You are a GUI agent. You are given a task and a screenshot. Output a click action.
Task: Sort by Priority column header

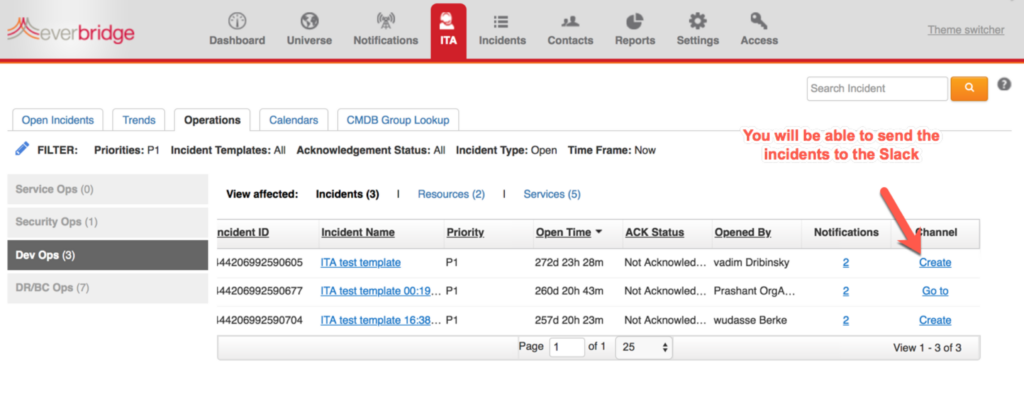point(465,233)
